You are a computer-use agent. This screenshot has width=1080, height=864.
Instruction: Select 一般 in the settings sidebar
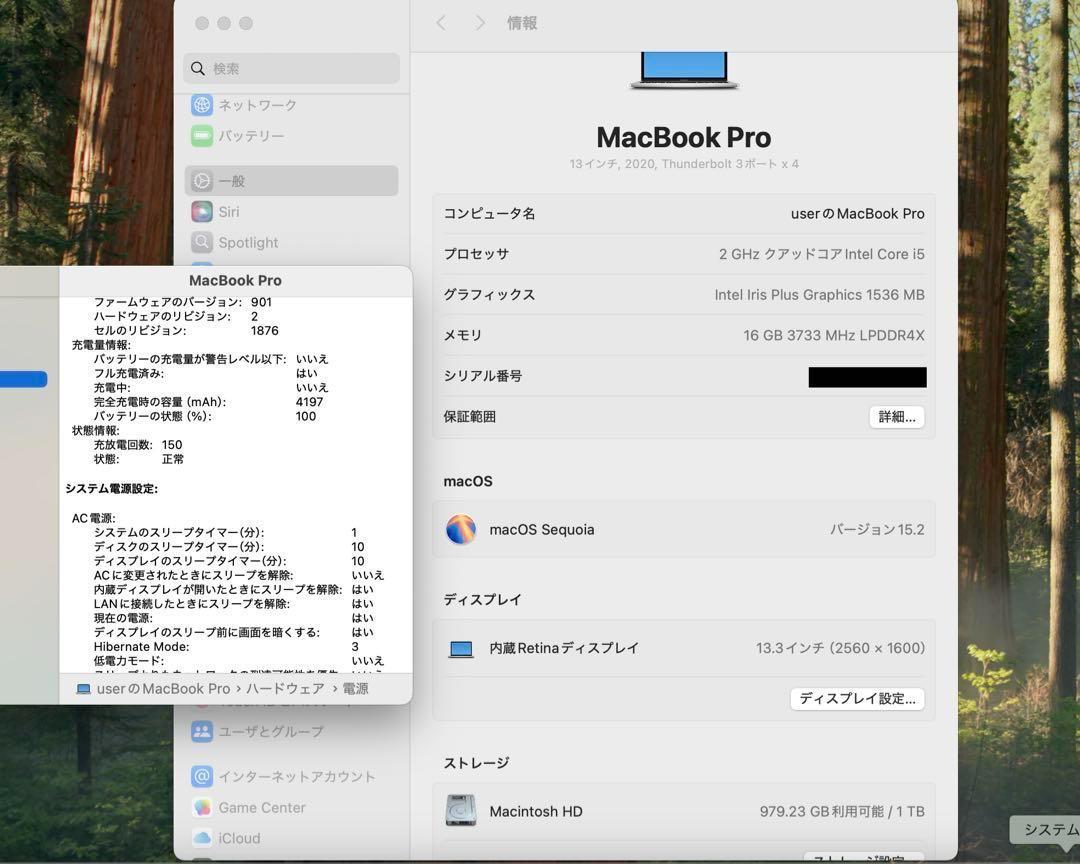(x=291, y=181)
